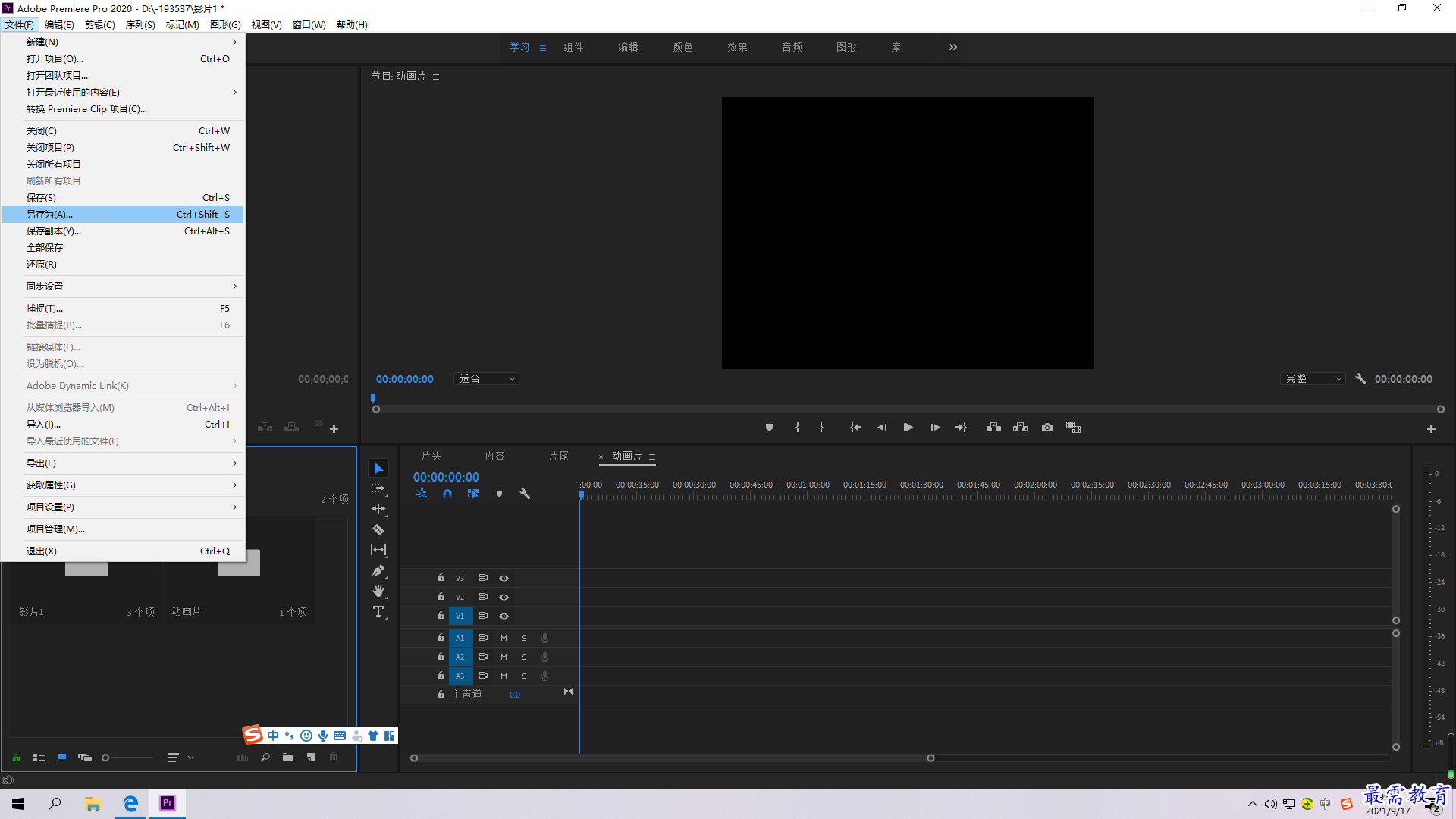Open comparison view button

(x=1073, y=428)
